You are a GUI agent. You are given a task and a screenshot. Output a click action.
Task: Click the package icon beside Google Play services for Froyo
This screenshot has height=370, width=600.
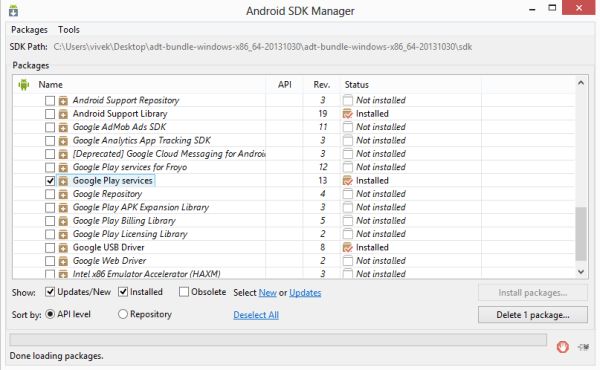tap(63, 168)
